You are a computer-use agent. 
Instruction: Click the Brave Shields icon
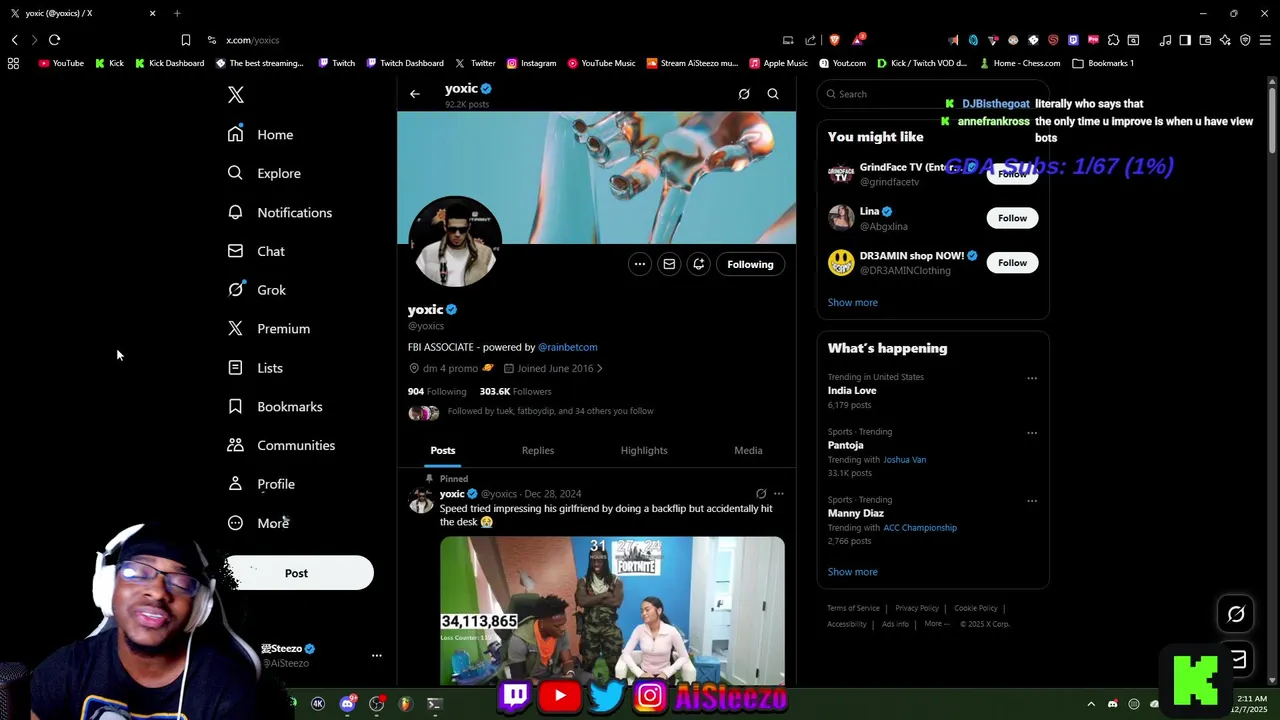point(834,40)
